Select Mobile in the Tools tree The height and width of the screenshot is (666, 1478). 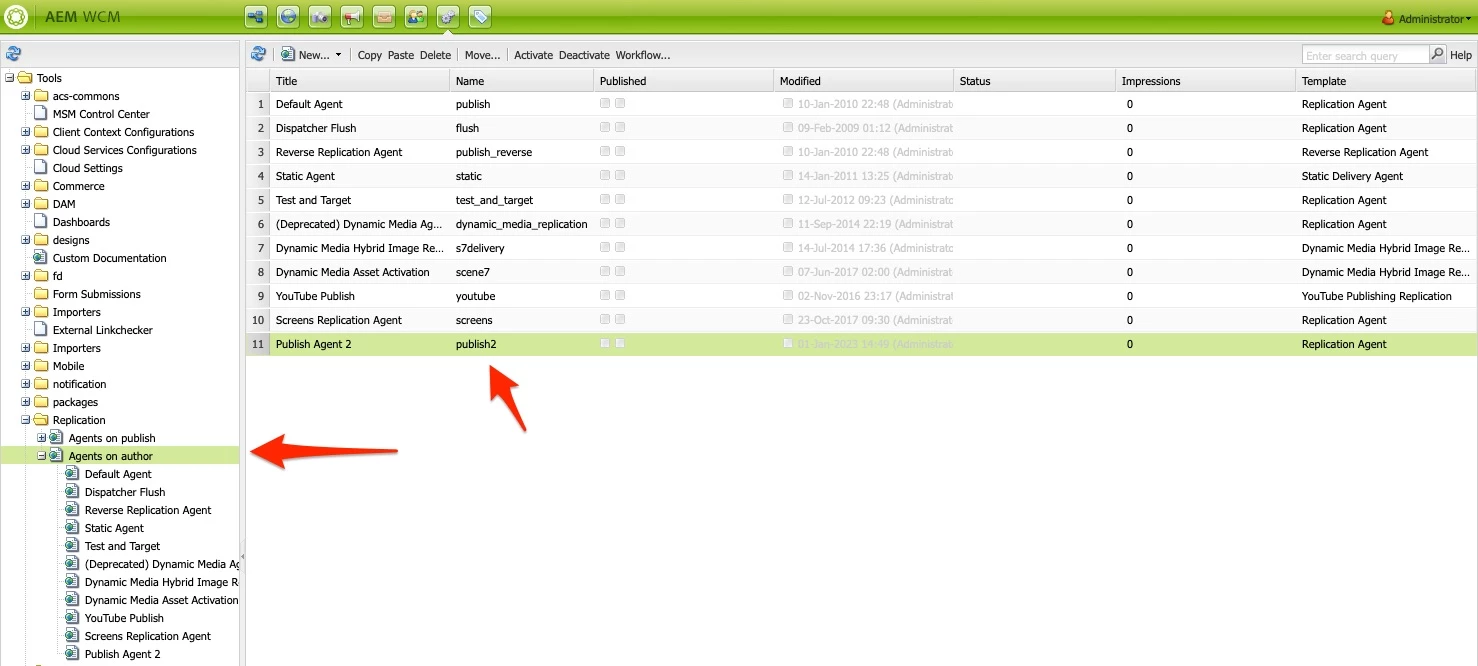[68, 366]
